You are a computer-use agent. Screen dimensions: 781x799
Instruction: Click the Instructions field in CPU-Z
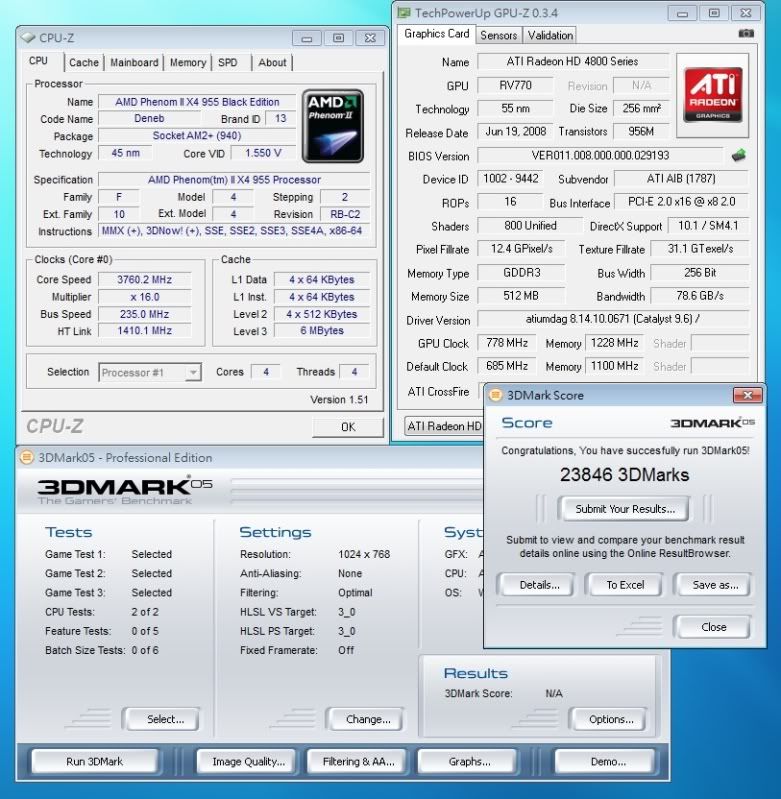(x=234, y=231)
